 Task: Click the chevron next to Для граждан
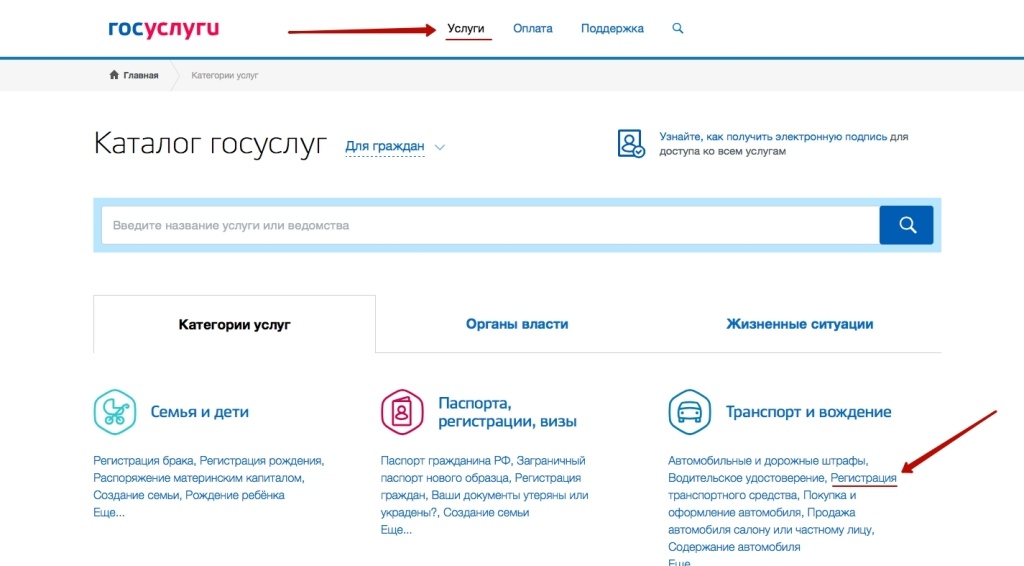click(440, 147)
